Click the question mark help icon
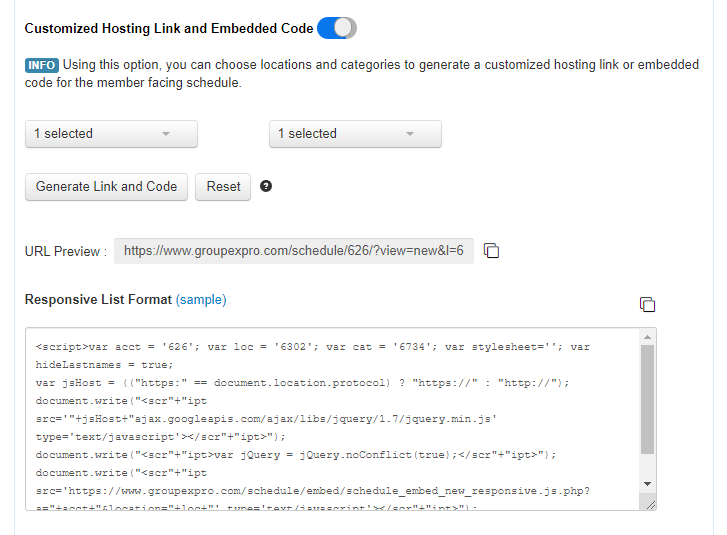This screenshot has width=727, height=535. [x=266, y=186]
